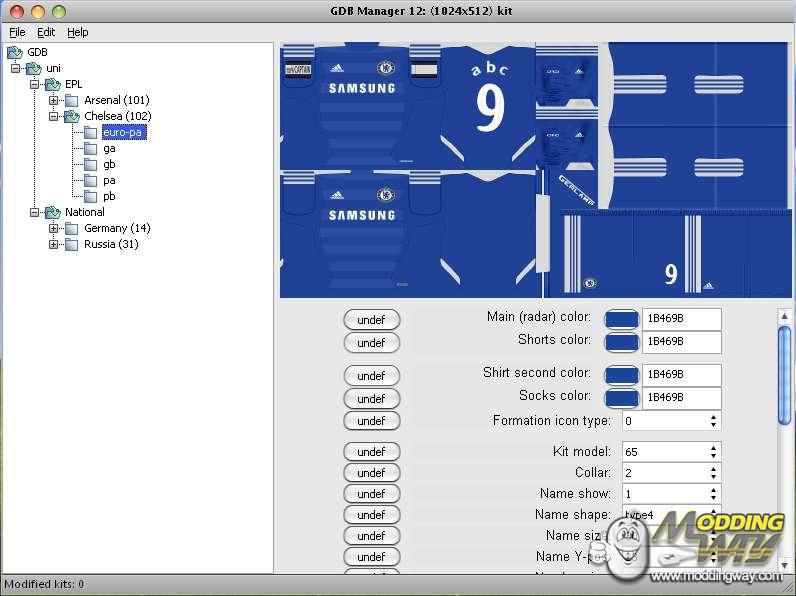Open the Help menu
The width and height of the screenshot is (796, 596).
(x=78, y=32)
